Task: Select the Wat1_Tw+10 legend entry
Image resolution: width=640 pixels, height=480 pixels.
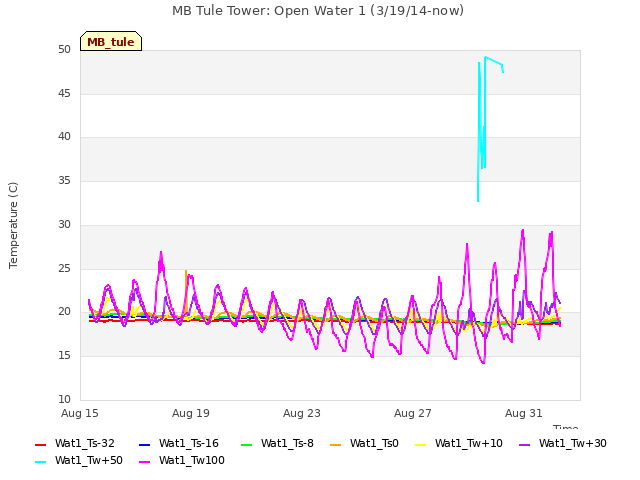Action: (x=459, y=443)
